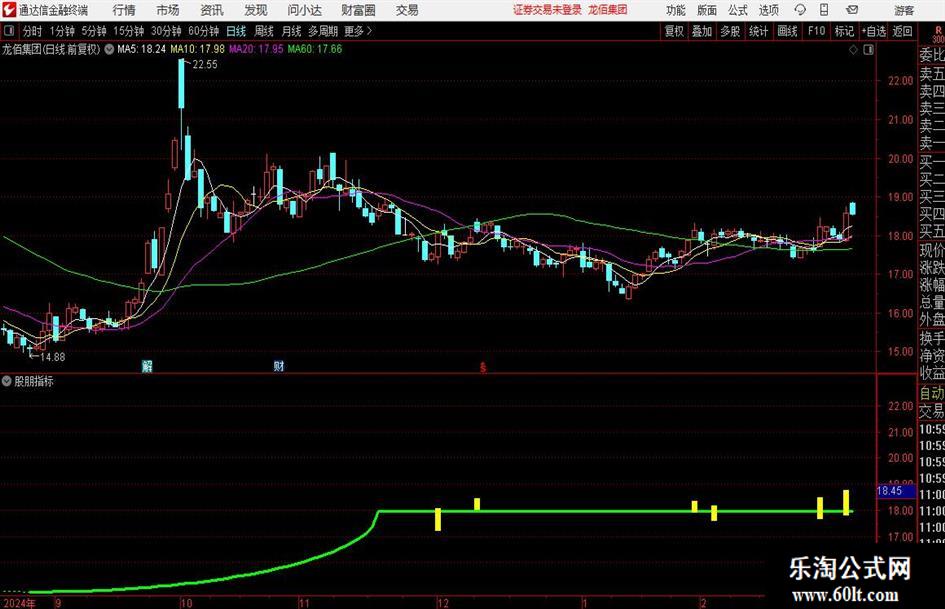Image resolution: width=945 pixels, height=609 pixels.
Task: Open the 交易 menu
Action: pyautogui.click(x=407, y=10)
